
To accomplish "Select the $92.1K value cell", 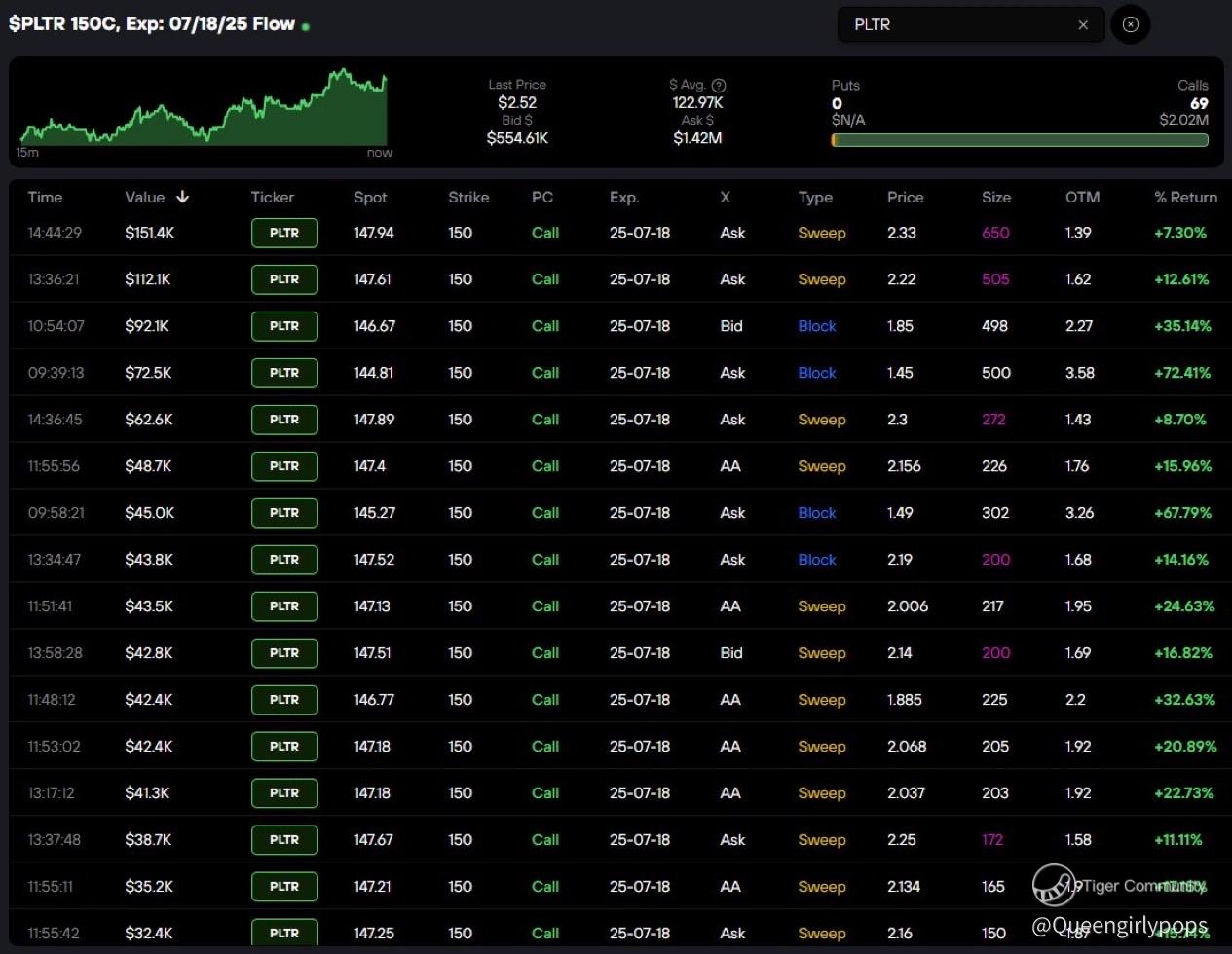I will pos(147,326).
